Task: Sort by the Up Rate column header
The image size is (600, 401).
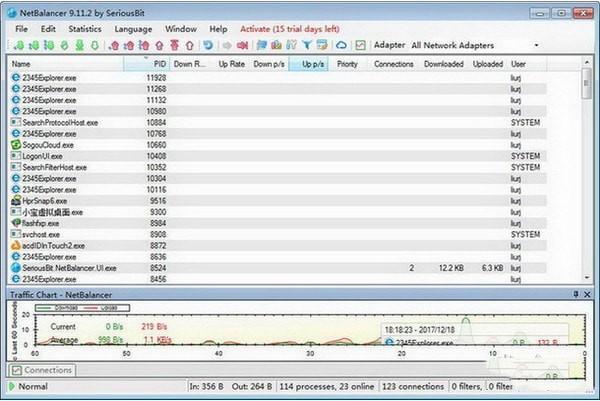Action: click(x=232, y=64)
